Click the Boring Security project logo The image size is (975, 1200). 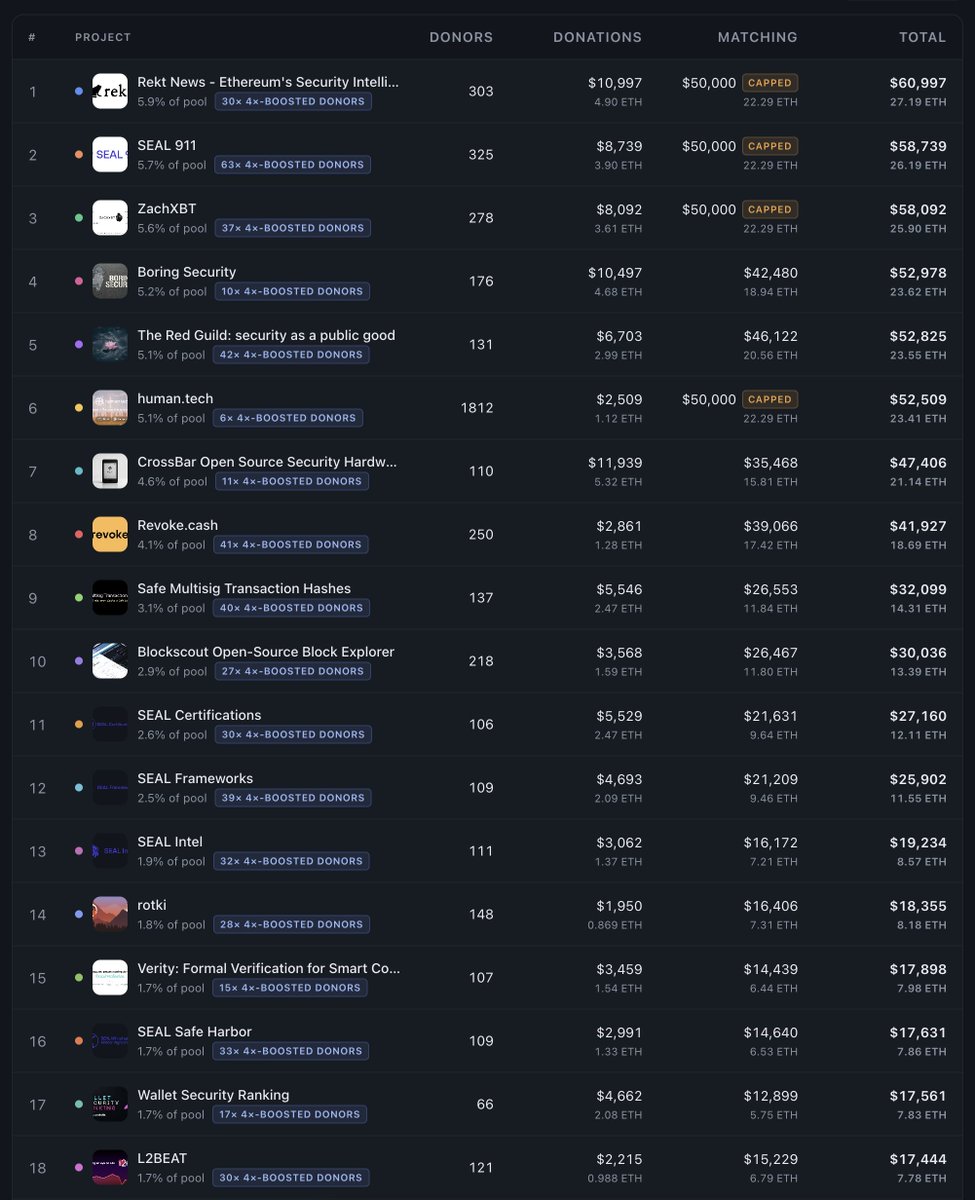(110, 281)
